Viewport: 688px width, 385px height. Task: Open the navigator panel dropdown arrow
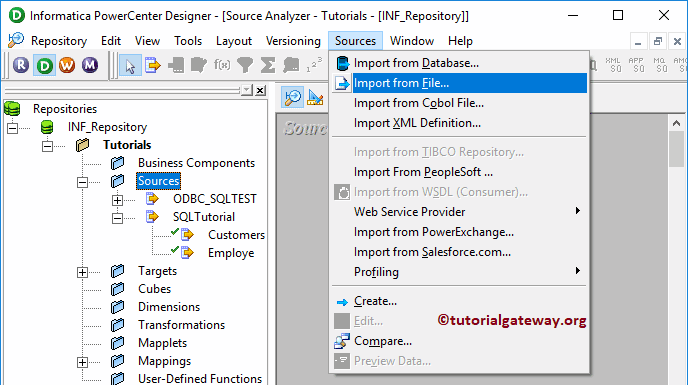click(x=247, y=90)
